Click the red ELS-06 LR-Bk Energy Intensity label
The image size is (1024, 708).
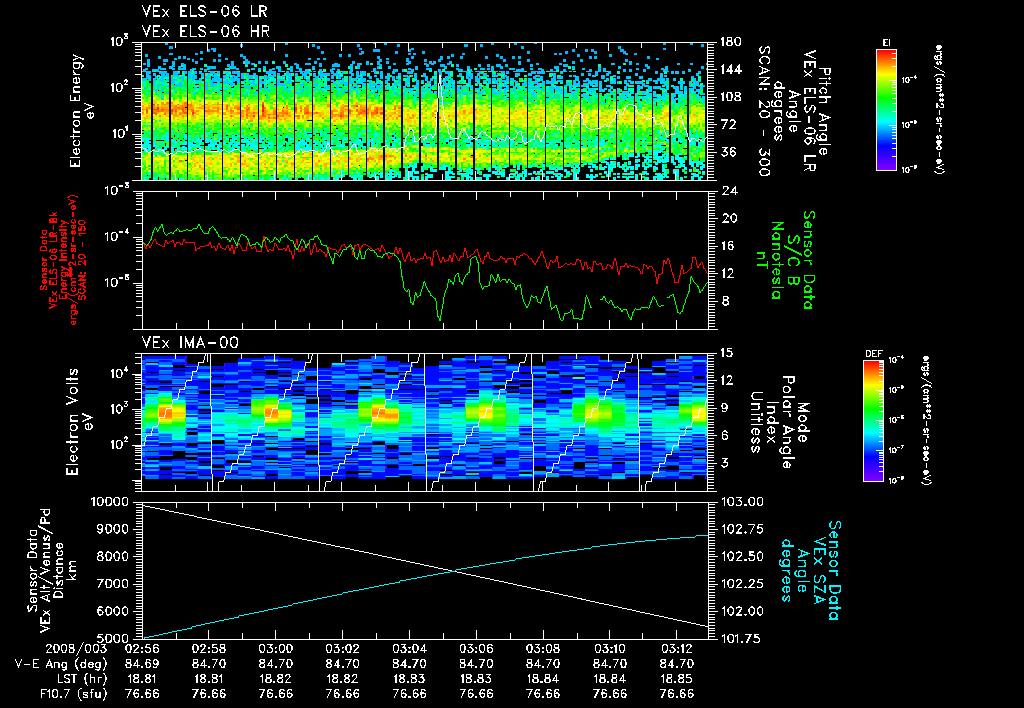[63, 260]
